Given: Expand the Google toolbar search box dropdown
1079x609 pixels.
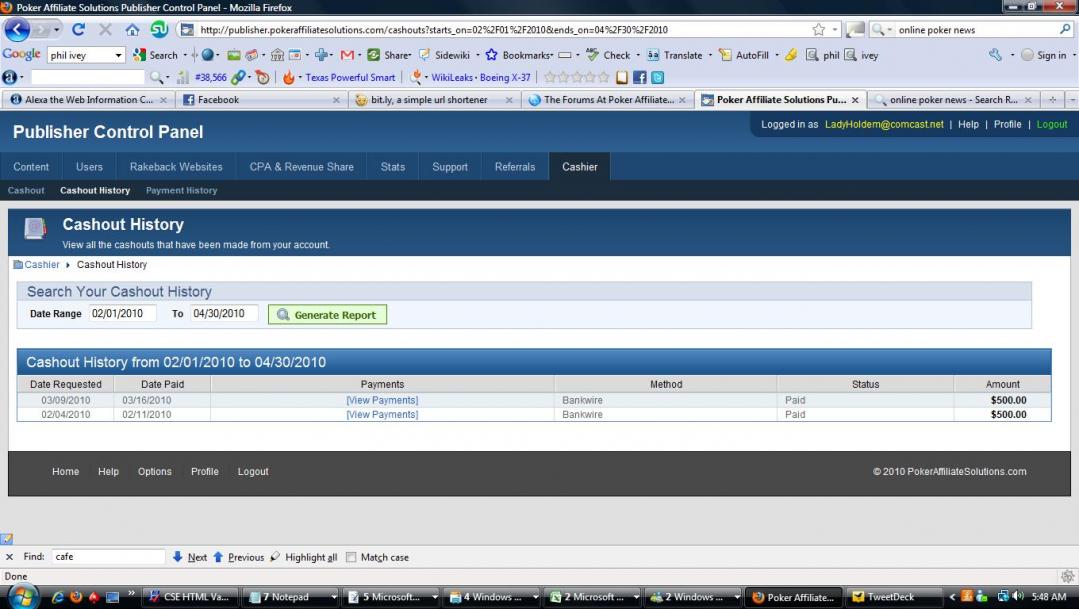Looking at the screenshot, I should (x=118, y=55).
